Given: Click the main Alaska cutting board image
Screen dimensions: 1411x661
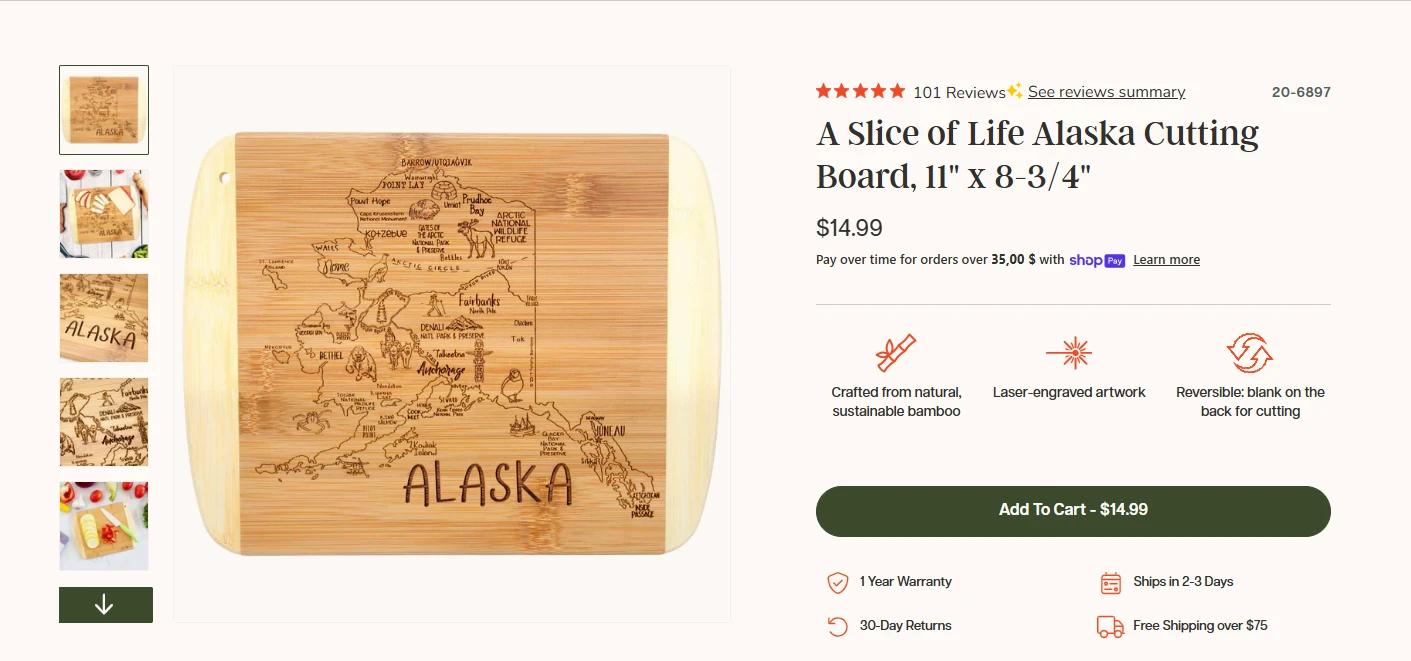Looking at the screenshot, I should click(452, 344).
